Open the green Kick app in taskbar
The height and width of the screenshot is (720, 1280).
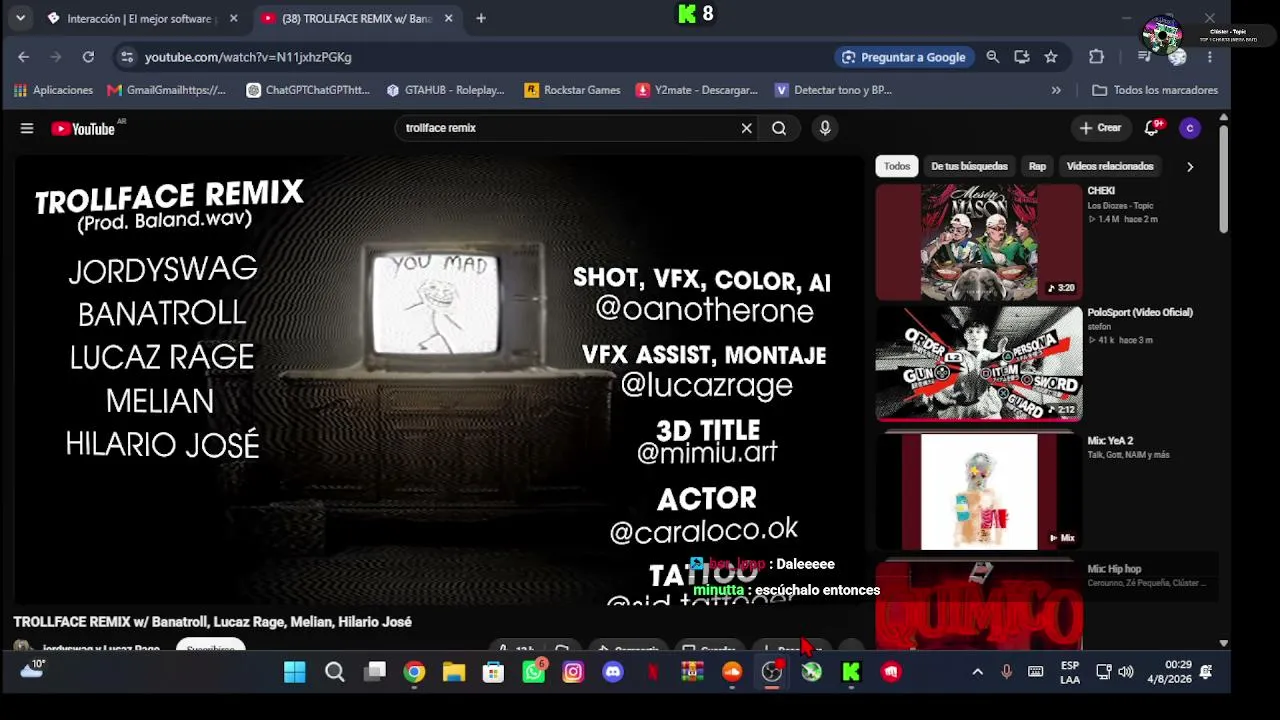[851, 672]
